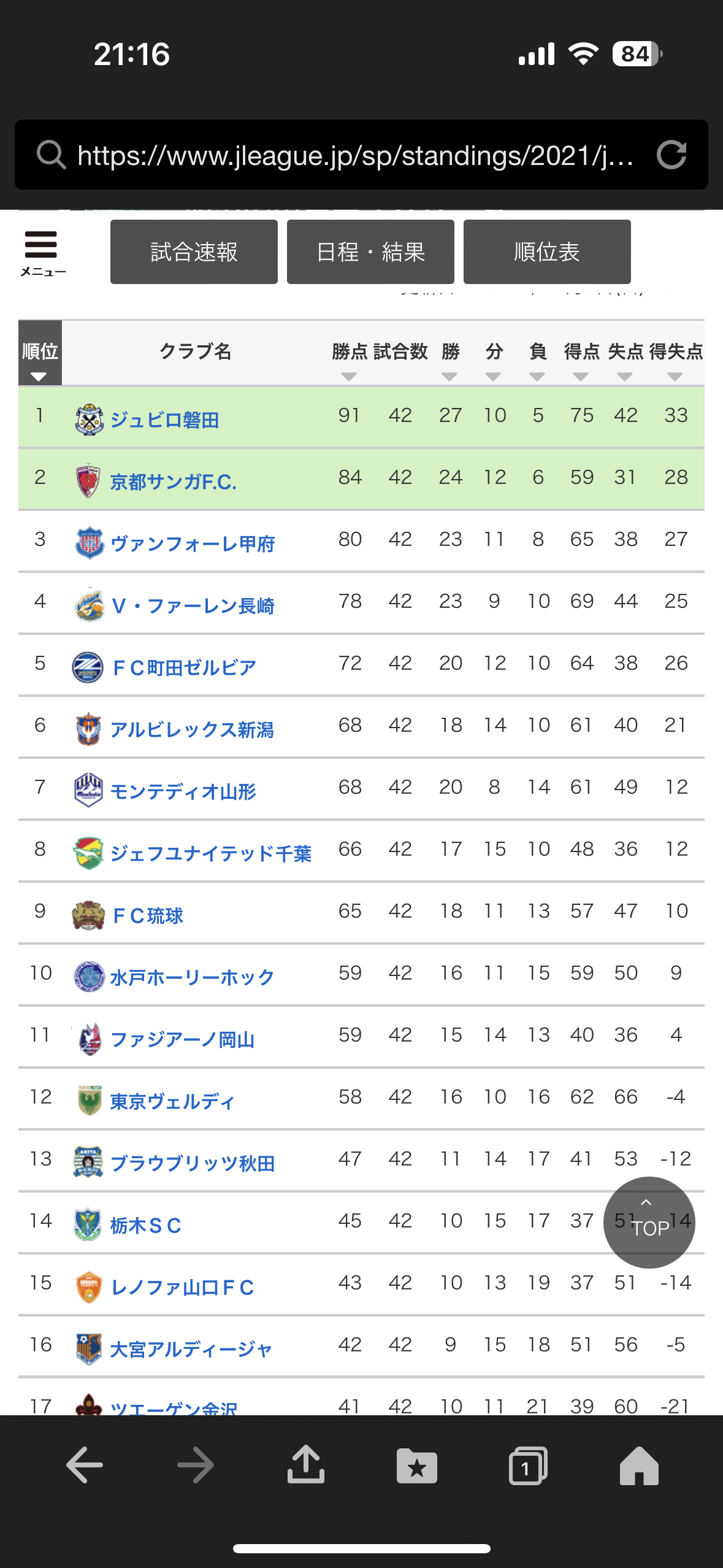Open 京都サンガF.C. club link
The height and width of the screenshot is (1568, 723).
pyautogui.click(x=174, y=482)
